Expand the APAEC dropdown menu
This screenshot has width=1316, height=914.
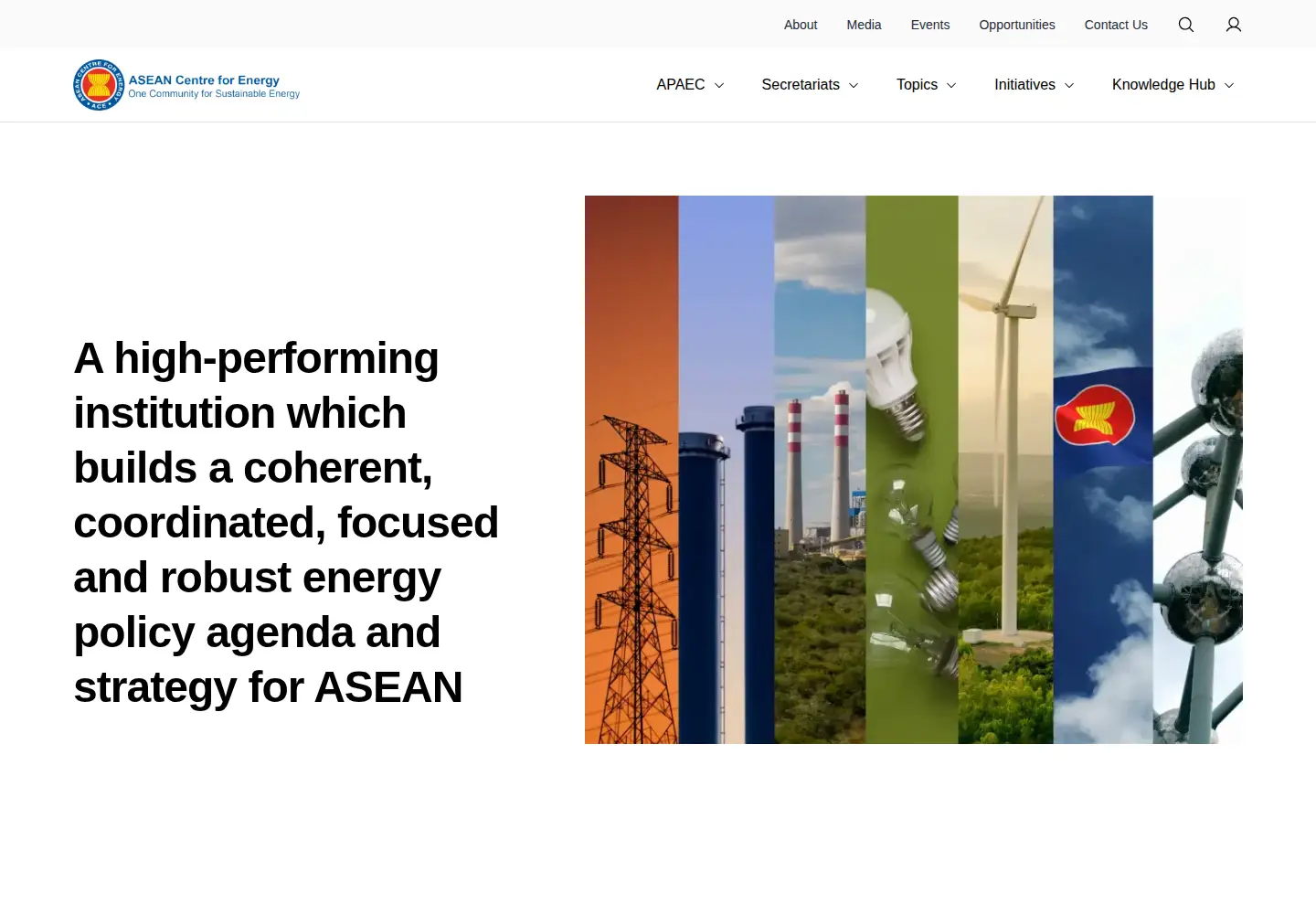[x=690, y=85]
